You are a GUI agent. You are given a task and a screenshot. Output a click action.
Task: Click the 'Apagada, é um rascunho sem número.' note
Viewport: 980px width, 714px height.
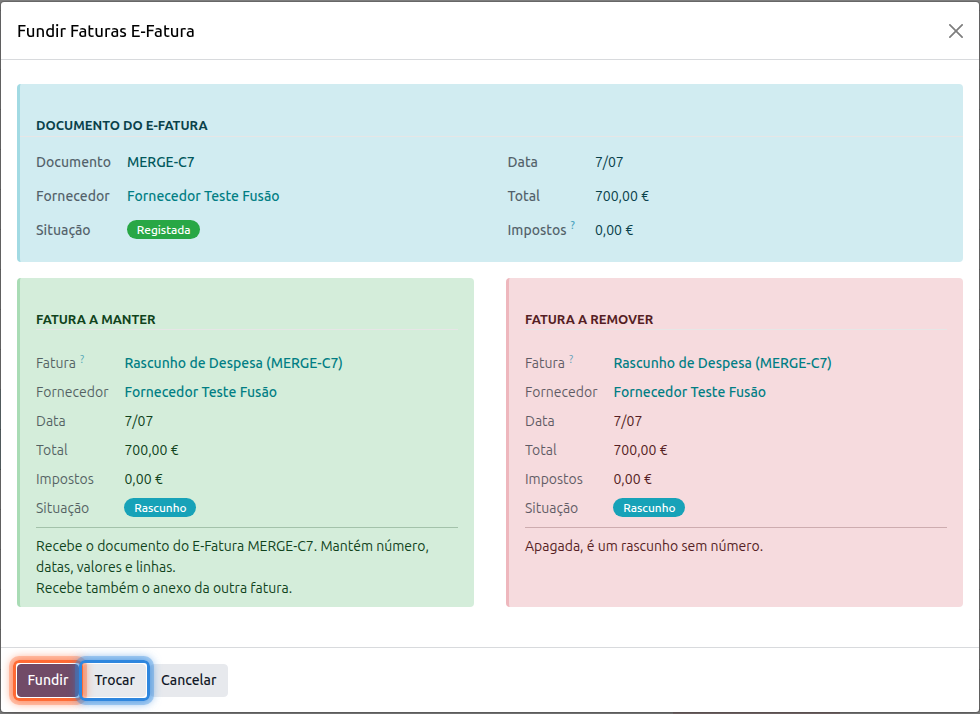click(644, 546)
